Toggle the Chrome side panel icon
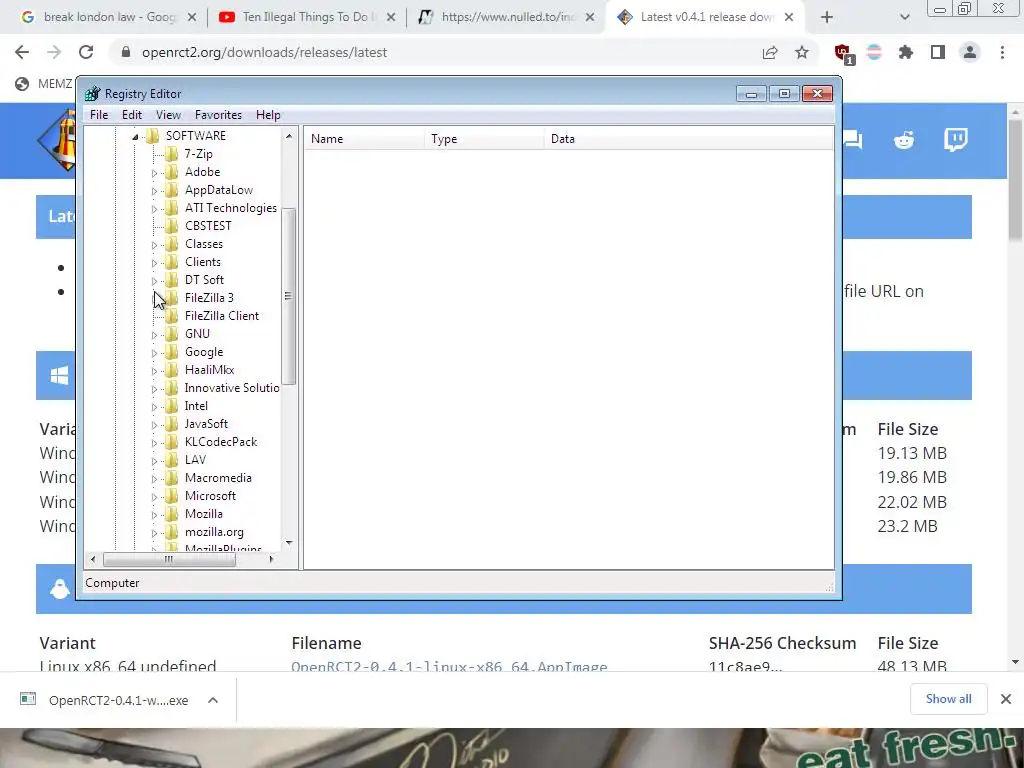The height and width of the screenshot is (768, 1024). click(938, 52)
